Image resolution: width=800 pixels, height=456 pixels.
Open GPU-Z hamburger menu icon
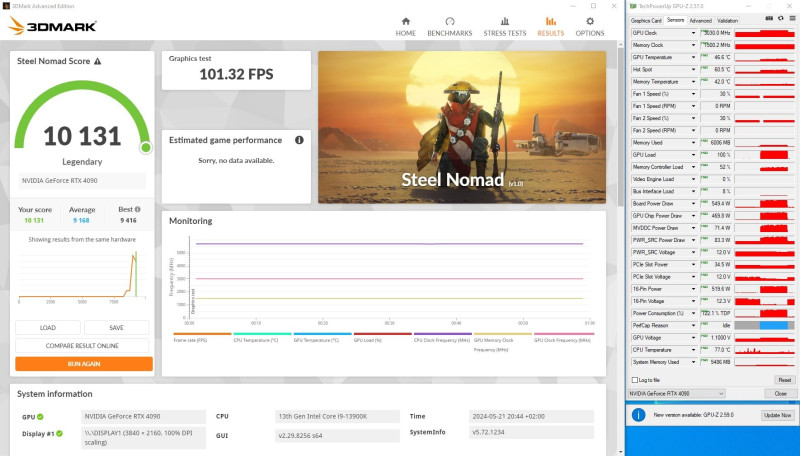point(792,18)
